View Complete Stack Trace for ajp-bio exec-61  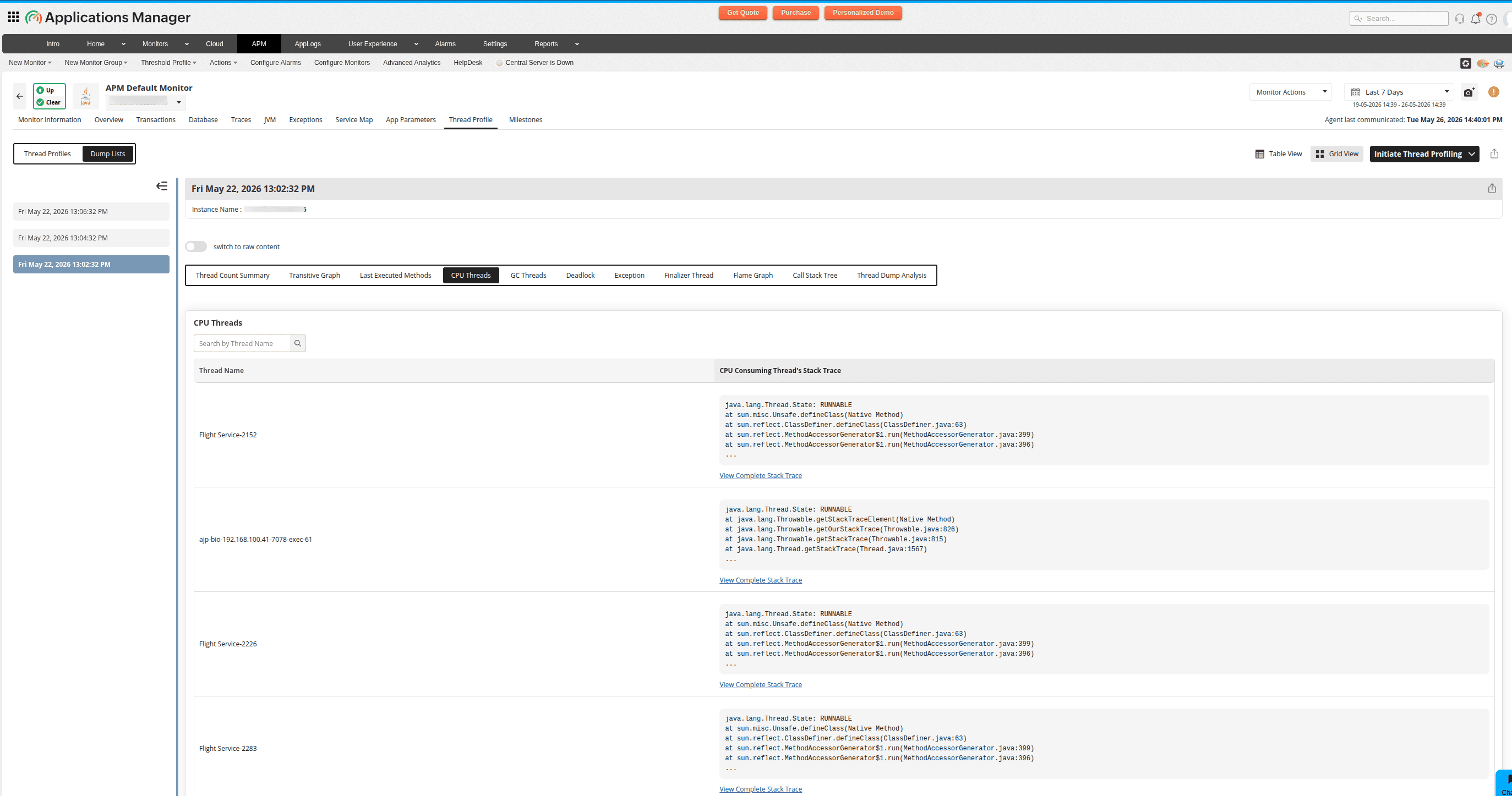click(x=760, y=580)
